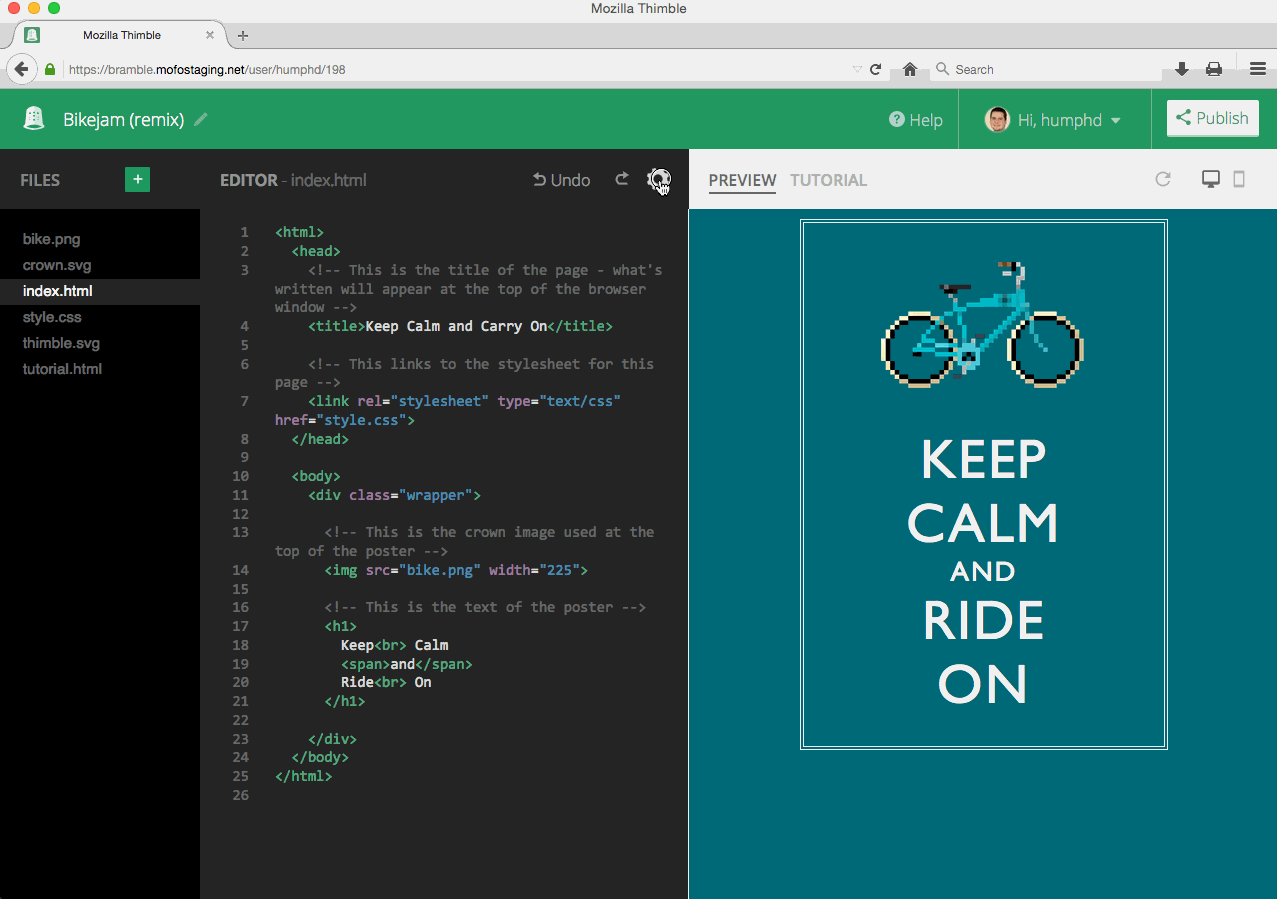Click the link rel stylesheet code line

(448, 411)
